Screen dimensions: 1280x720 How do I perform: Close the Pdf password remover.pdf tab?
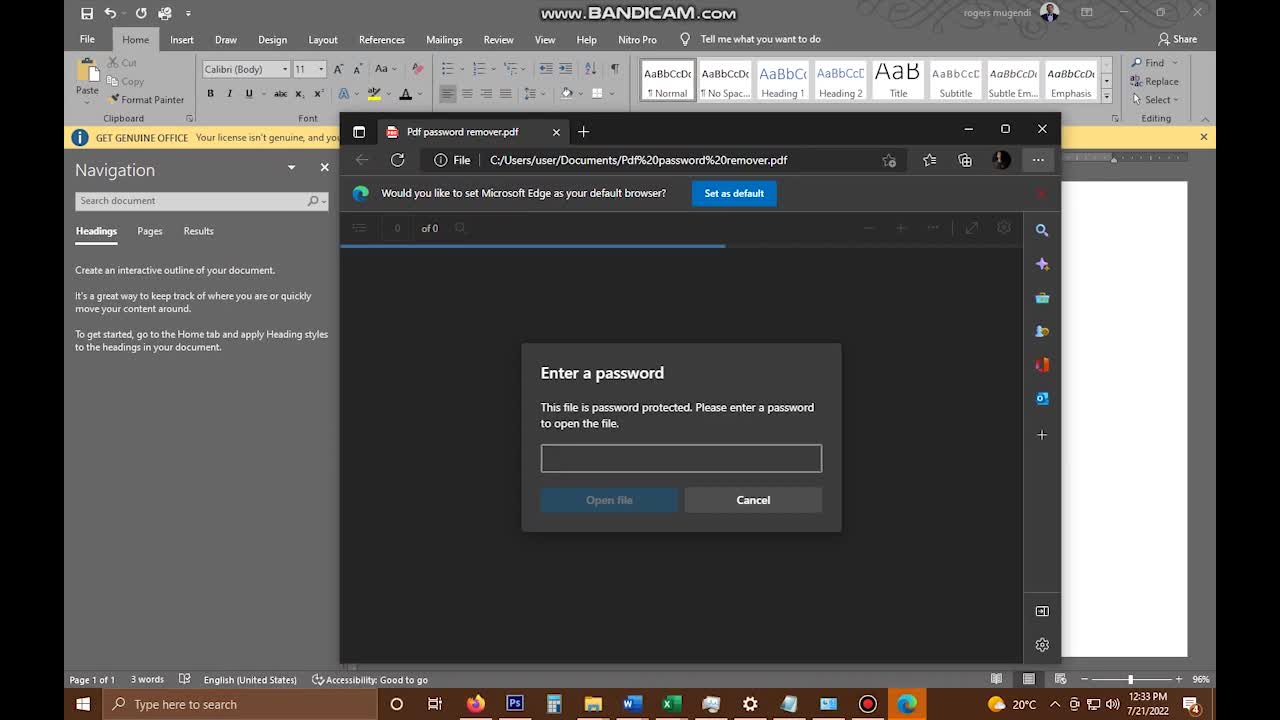(556, 132)
